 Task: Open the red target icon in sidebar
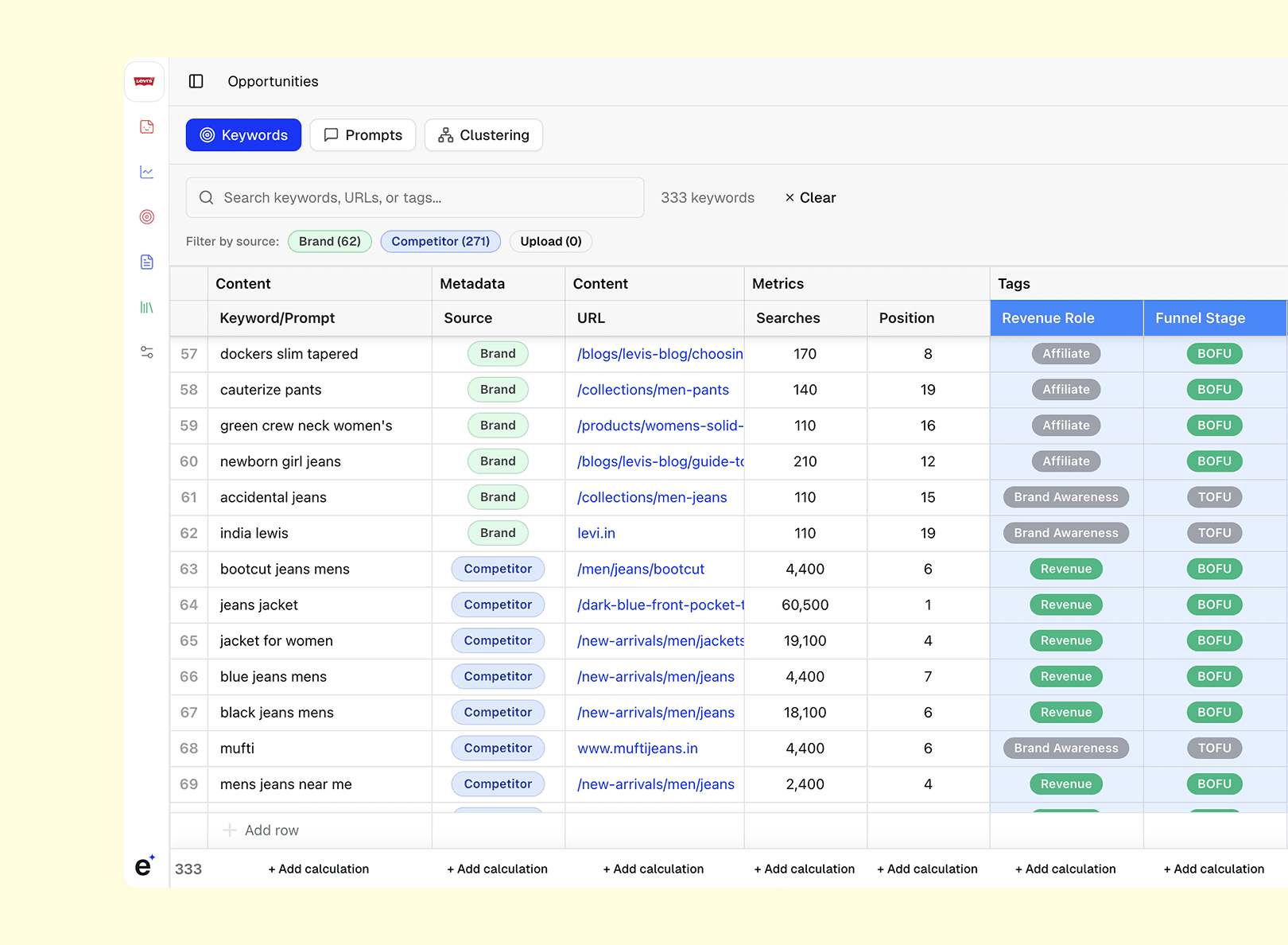147,217
